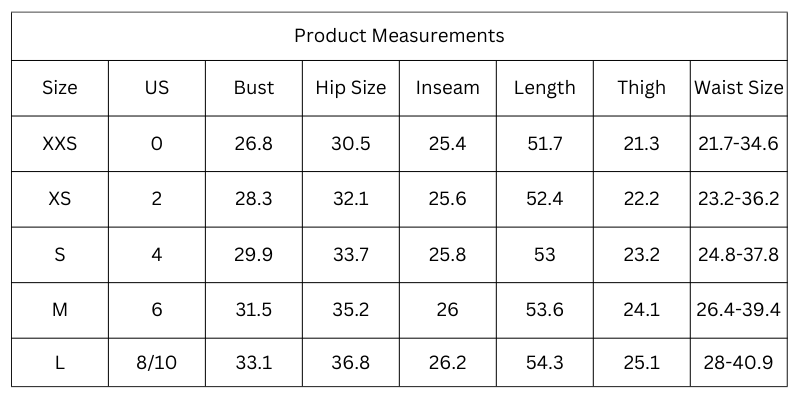This screenshot has height=400, width=800.
Task: Click the Length column header
Action: [x=545, y=88]
